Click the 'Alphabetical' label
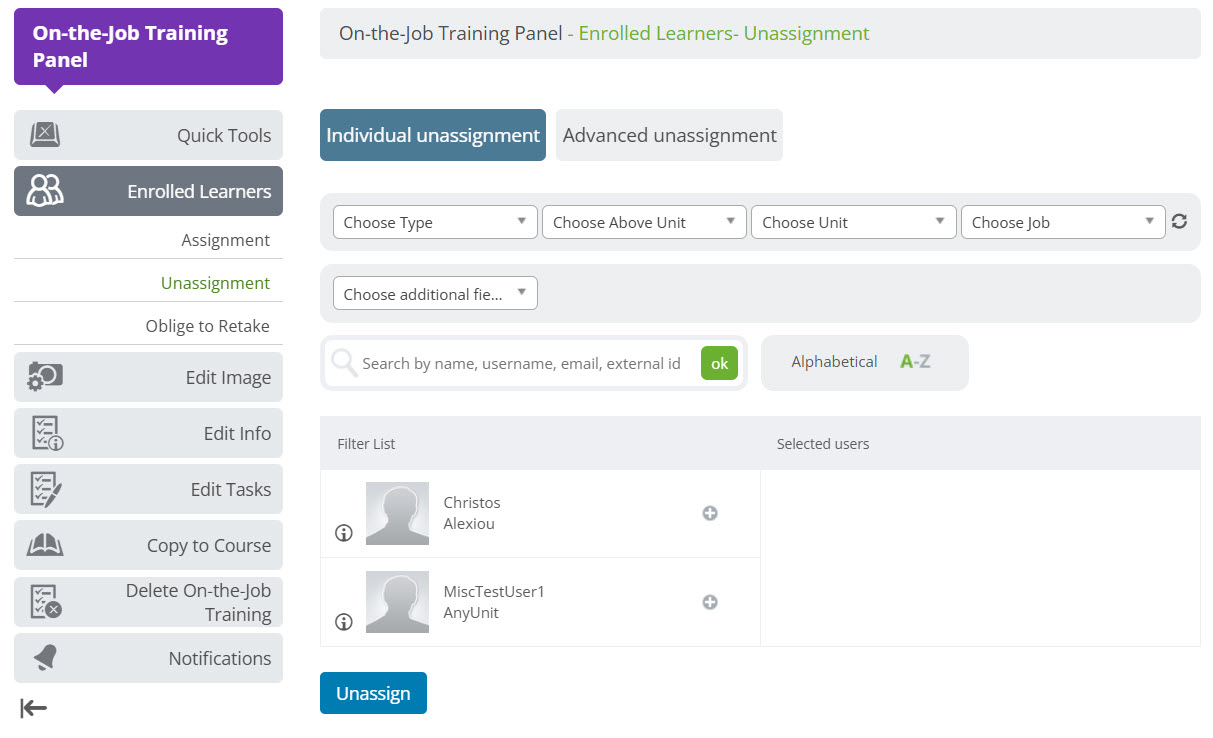This screenshot has height=738, width=1213. click(834, 362)
